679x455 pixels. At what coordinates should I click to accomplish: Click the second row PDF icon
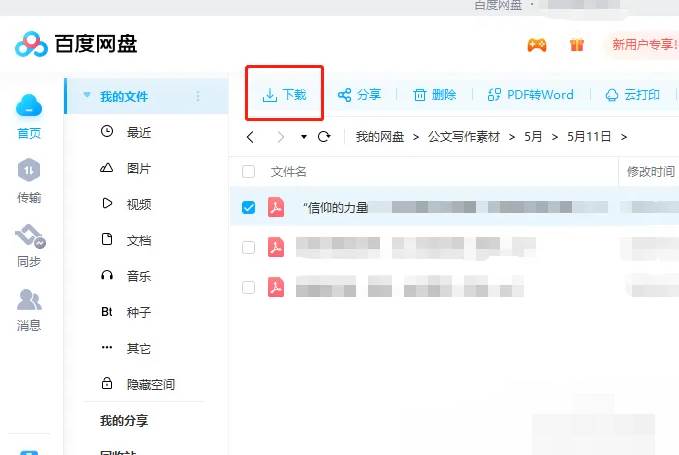(x=276, y=247)
